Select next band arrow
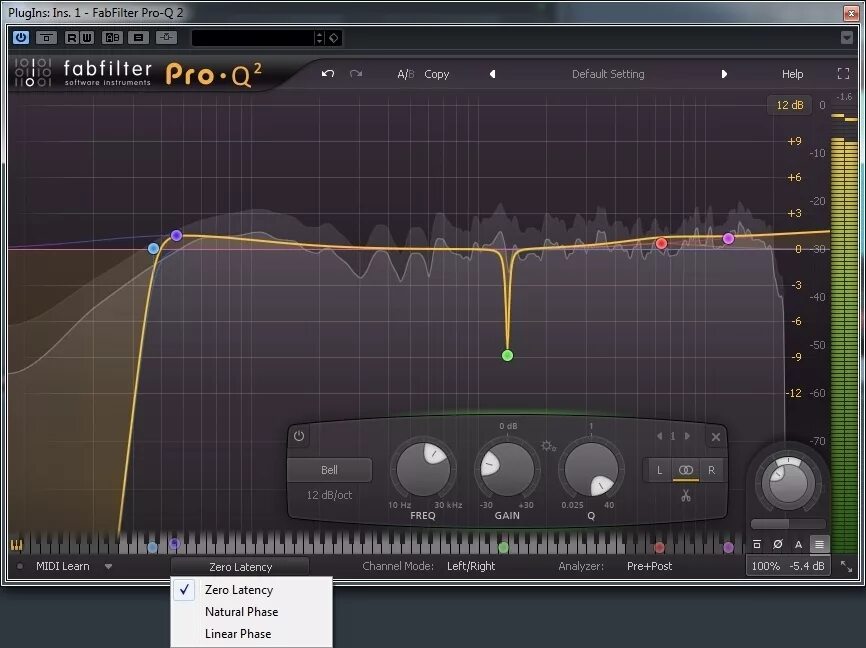The width and height of the screenshot is (866, 648). coord(687,436)
